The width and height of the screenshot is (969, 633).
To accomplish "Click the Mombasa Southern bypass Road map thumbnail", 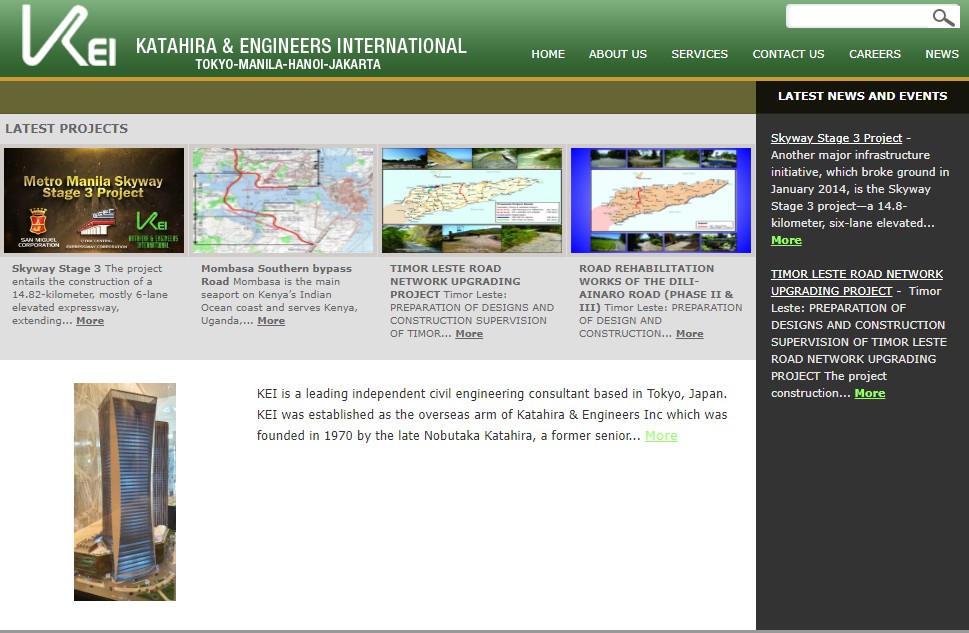I will click(x=282, y=199).
